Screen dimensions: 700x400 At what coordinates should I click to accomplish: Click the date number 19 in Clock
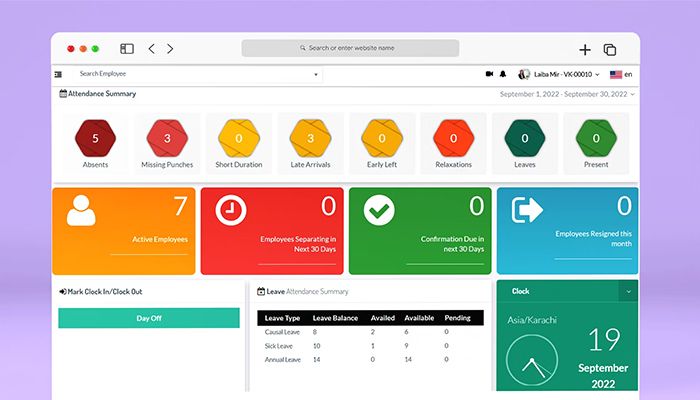tap(604, 340)
